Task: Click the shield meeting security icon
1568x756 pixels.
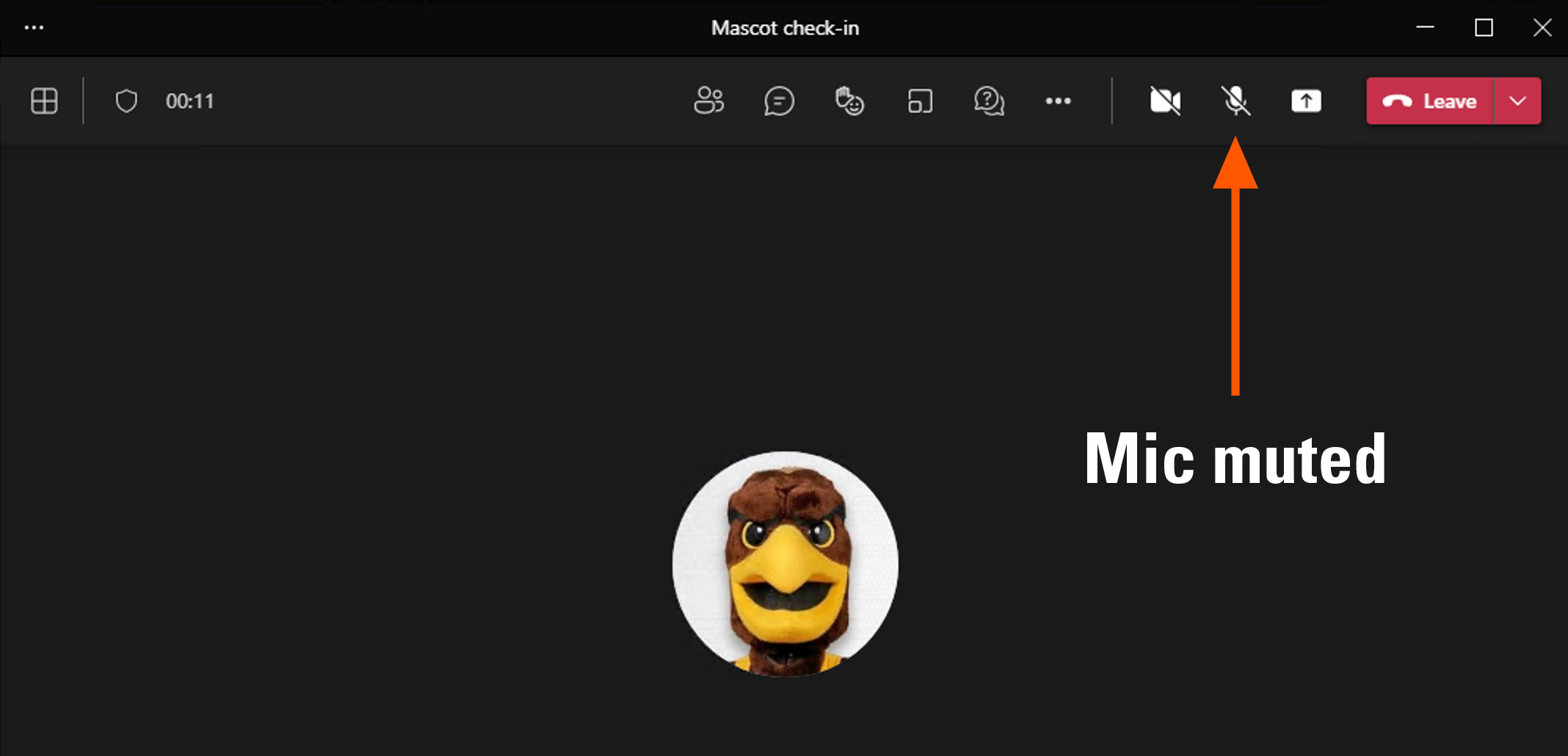Action: pyautogui.click(x=126, y=101)
